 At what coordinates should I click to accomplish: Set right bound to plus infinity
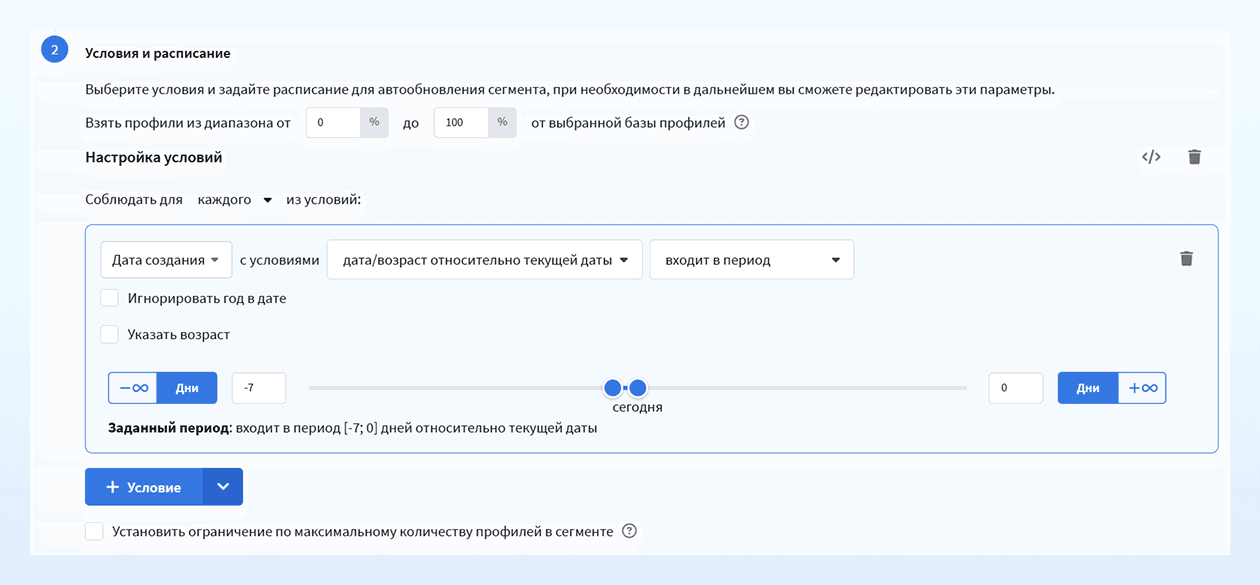[1142, 388]
